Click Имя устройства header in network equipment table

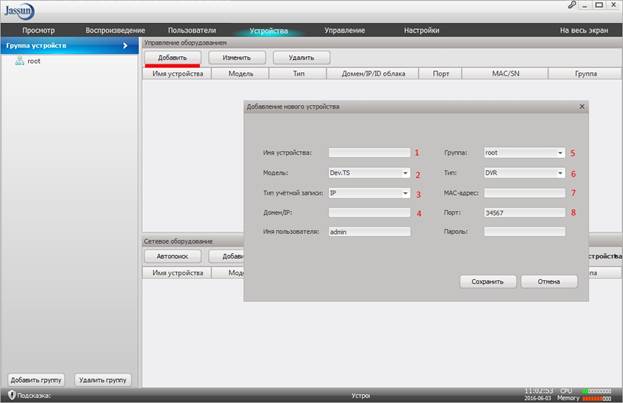coord(177,273)
